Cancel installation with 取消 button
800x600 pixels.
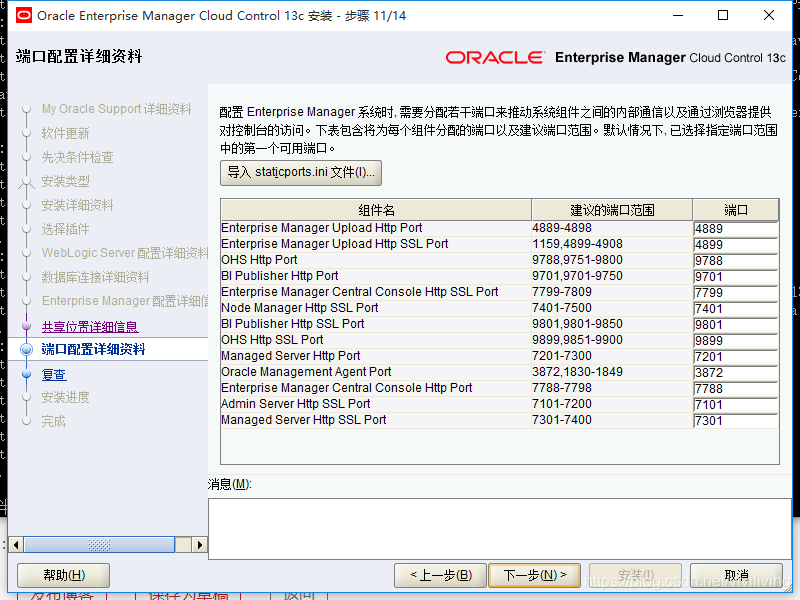tap(736, 576)
